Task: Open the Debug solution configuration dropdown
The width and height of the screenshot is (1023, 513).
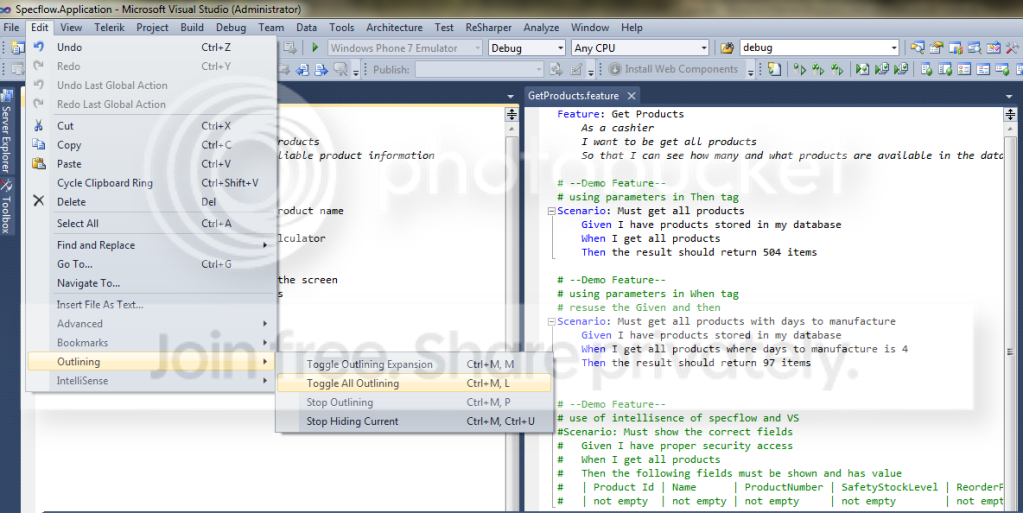Action: [560, 48]
